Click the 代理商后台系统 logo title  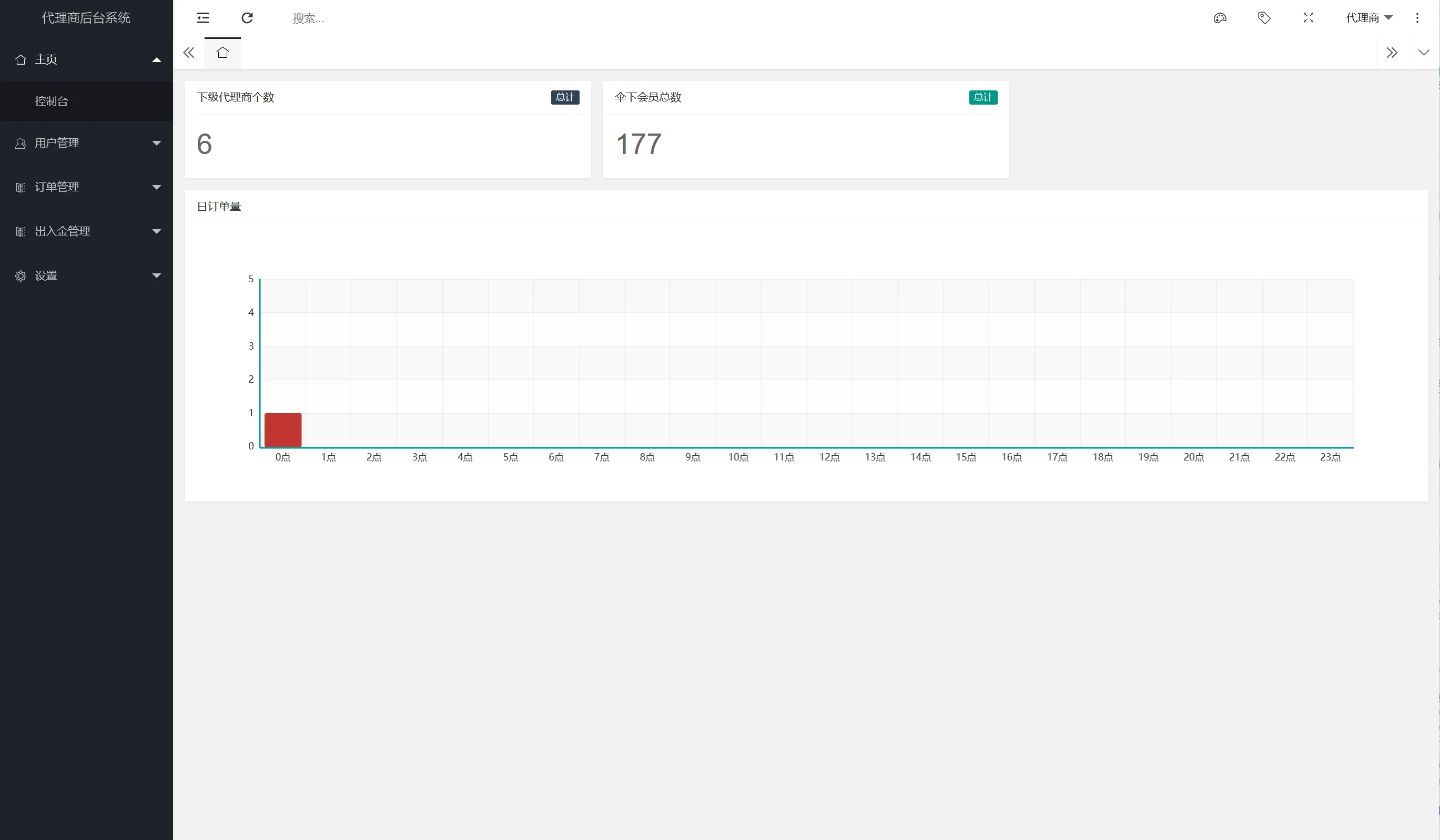(x=86, y=18)
